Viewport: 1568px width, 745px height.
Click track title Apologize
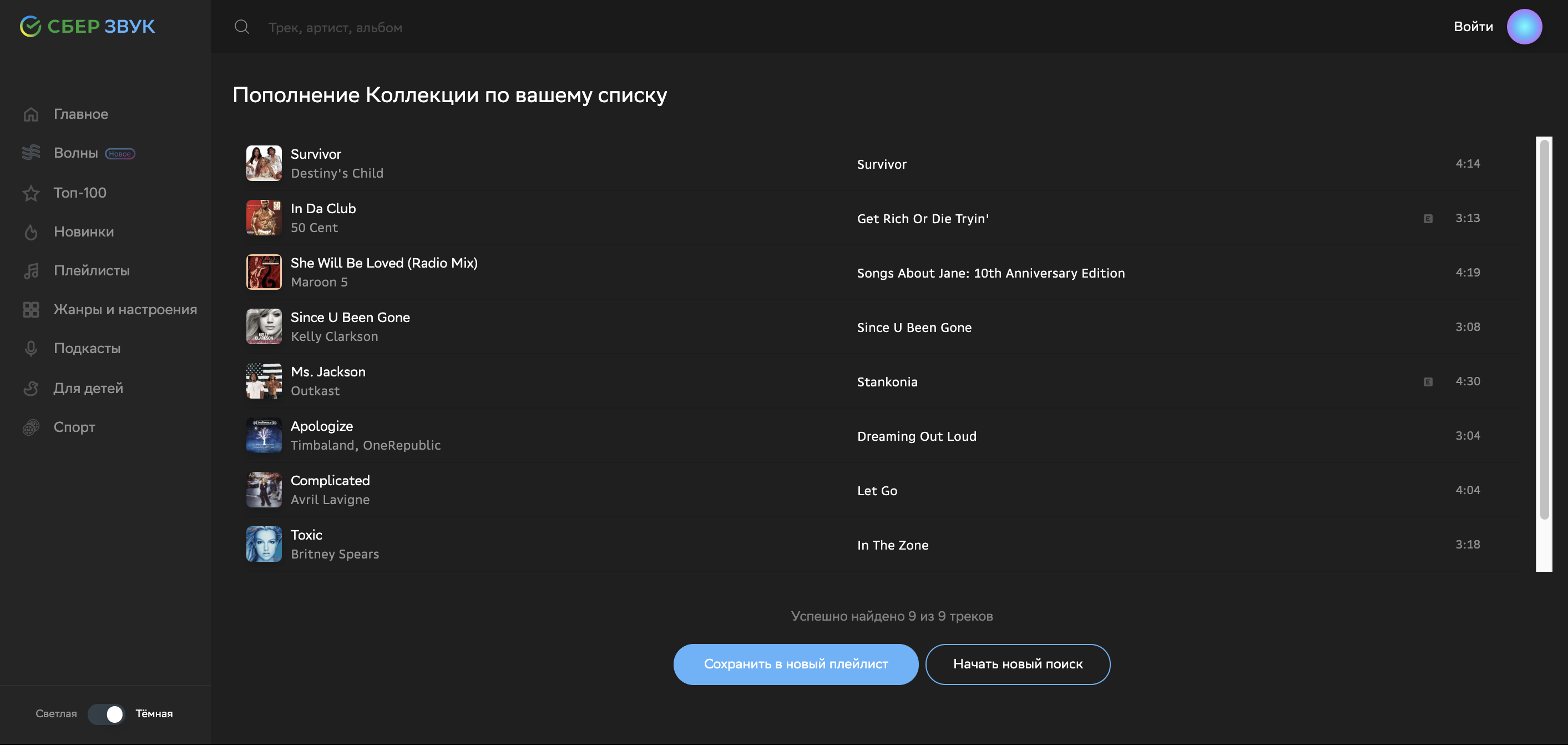click(x=321, y=426)
